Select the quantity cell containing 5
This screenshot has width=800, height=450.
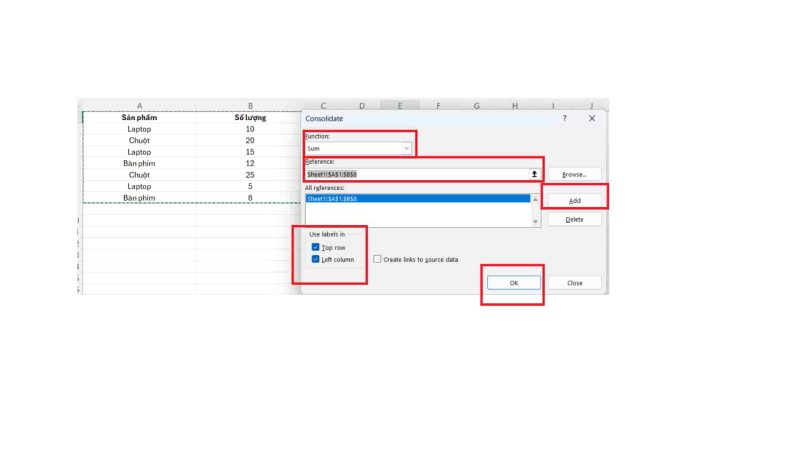coord(250,186)
